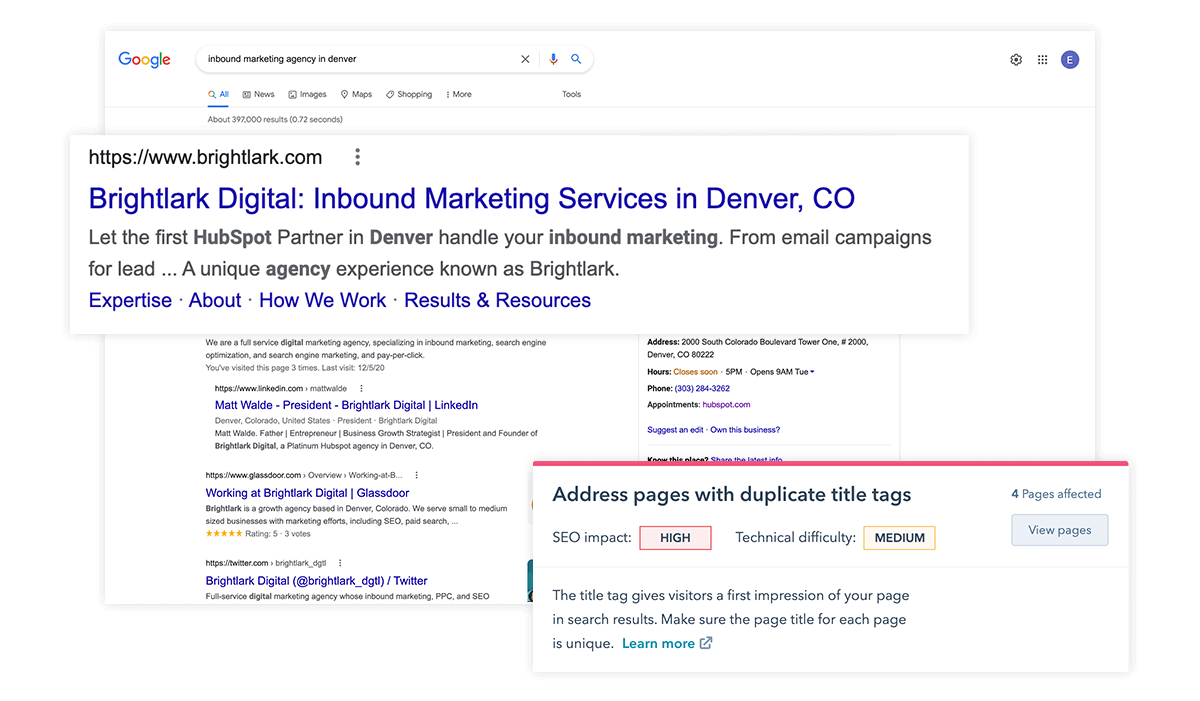Open the account avatar labeled E

pos(1070,60)
